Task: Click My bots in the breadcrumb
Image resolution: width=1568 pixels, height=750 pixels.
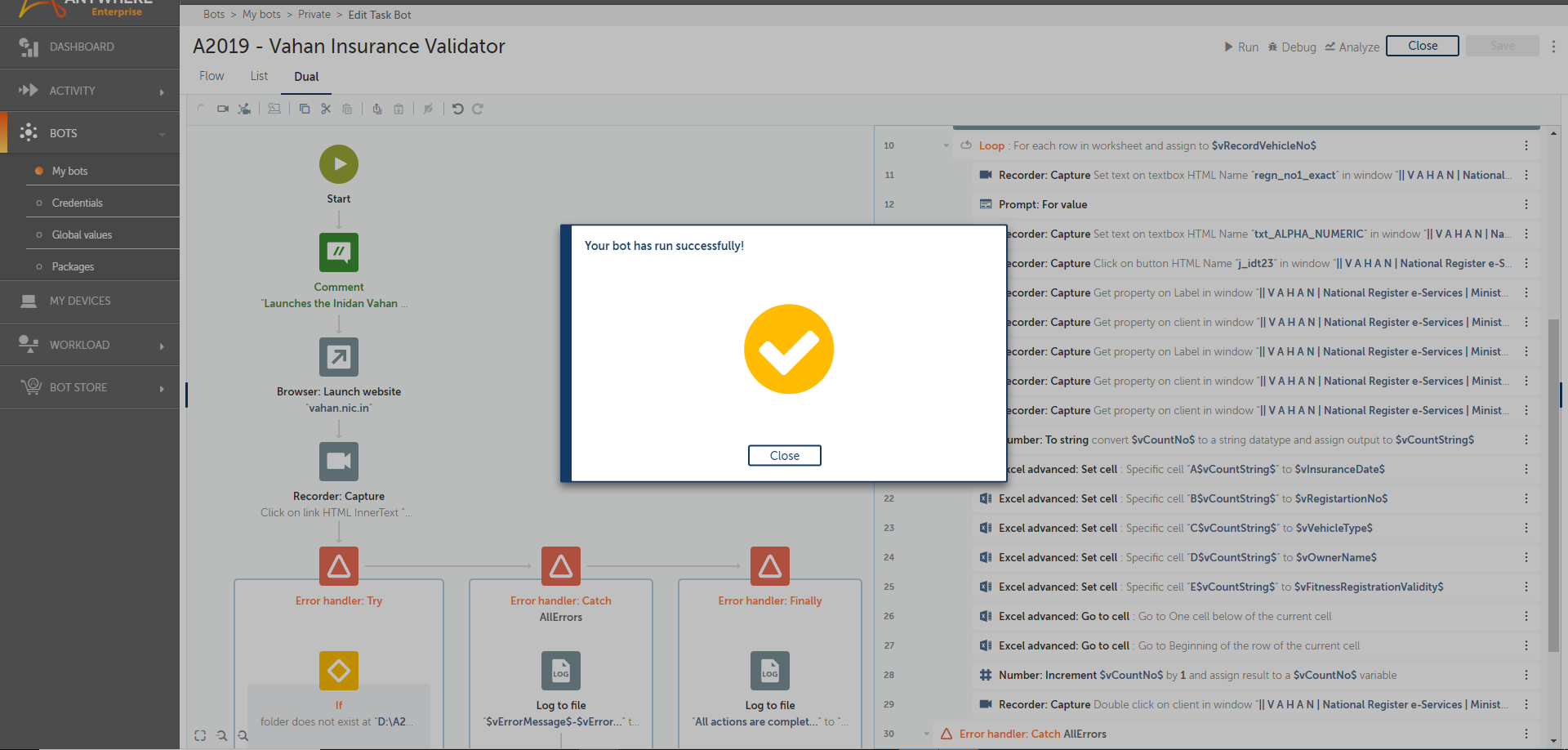Action: pos(261,15)
